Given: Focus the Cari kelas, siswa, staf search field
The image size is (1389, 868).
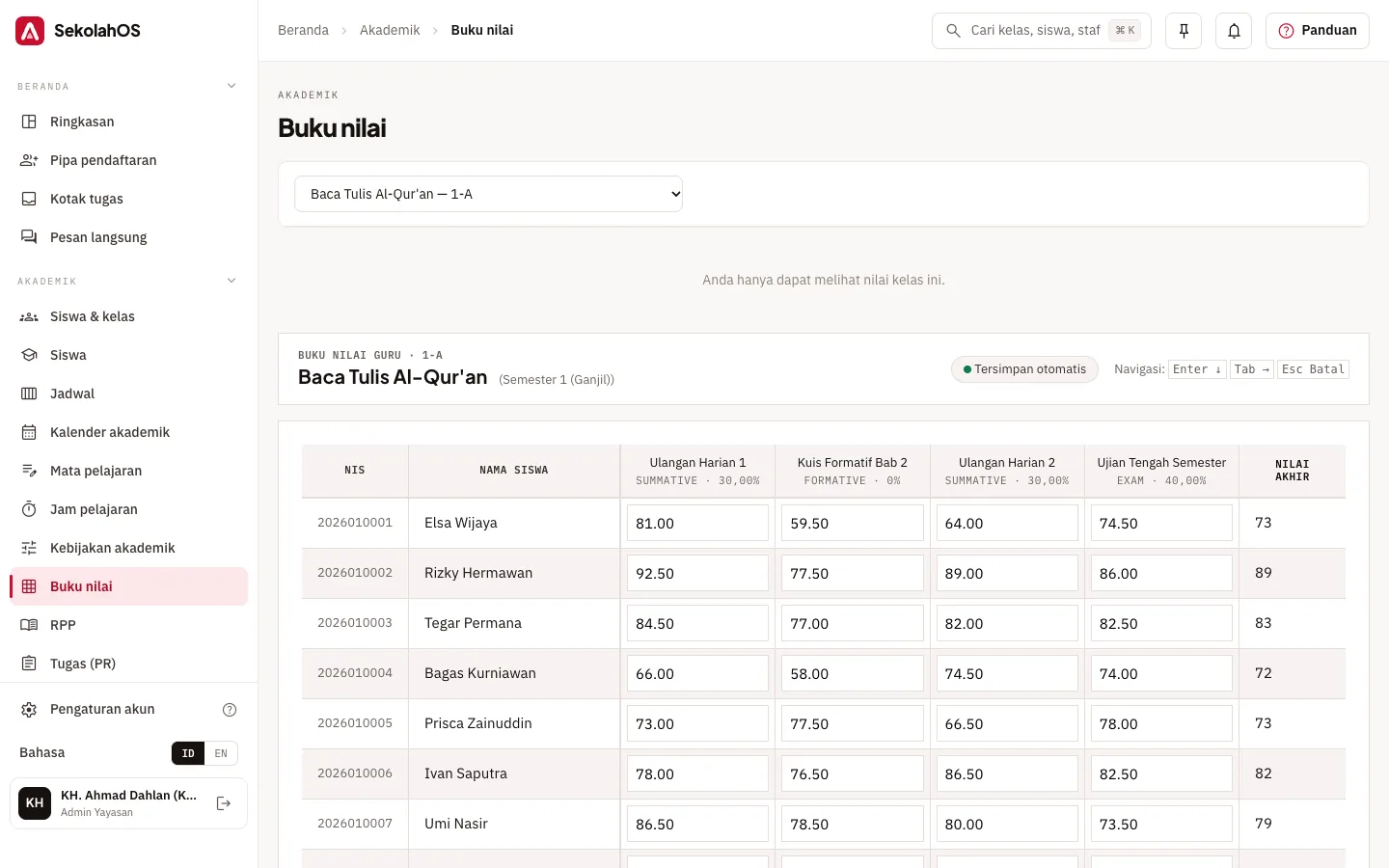Looking at the screenshot, I should click(x=1041, y=31).
